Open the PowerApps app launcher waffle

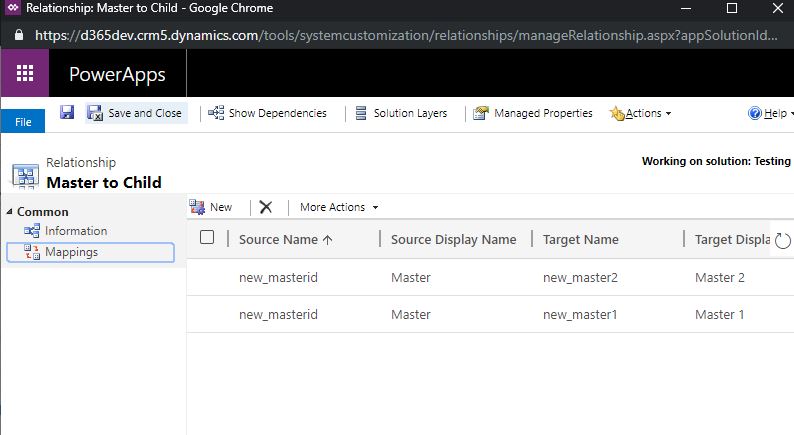[x=25, y=73]
